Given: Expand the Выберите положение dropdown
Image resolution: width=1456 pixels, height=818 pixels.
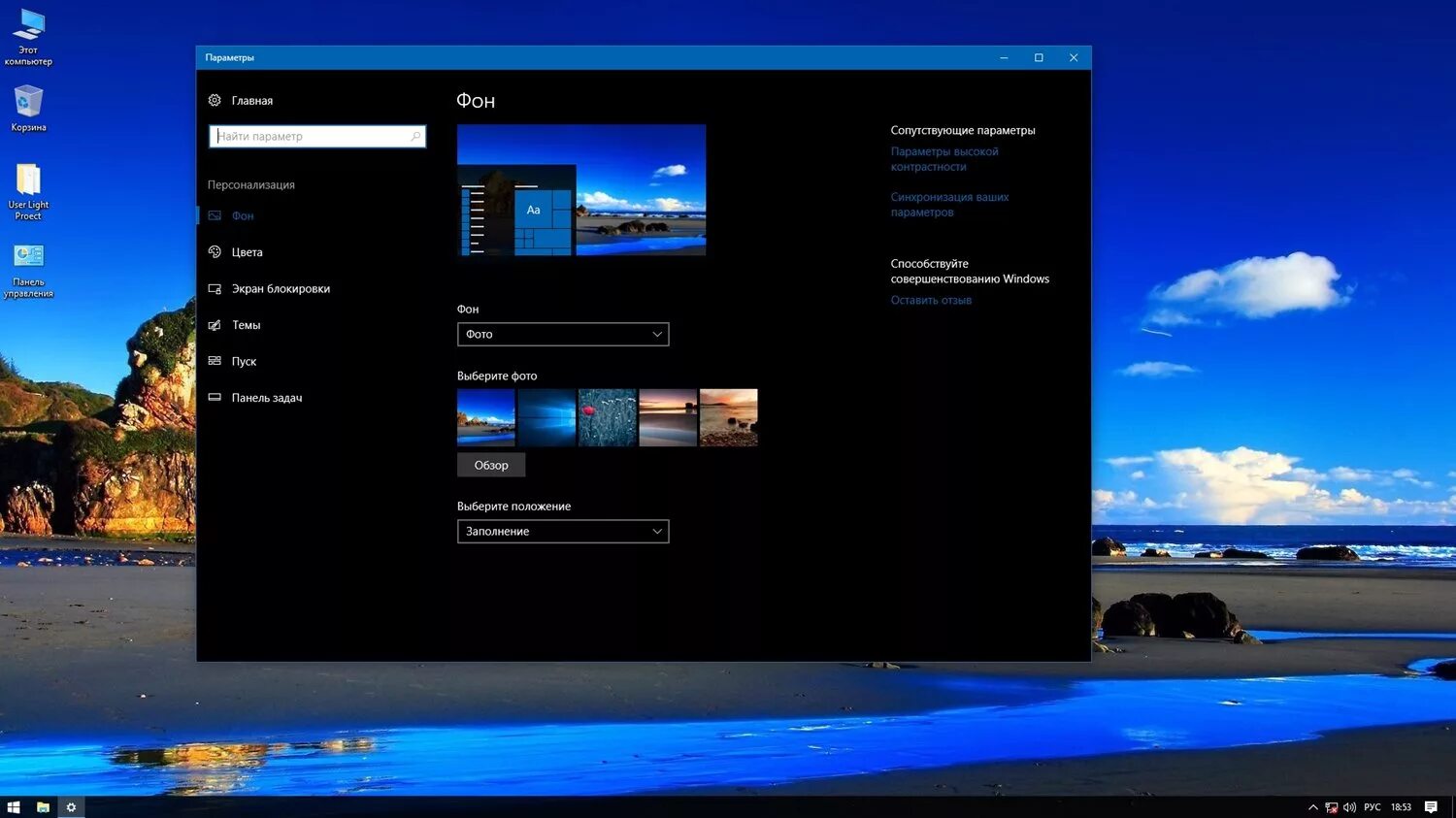Looking at the screenshot, I should click(x=563, y=531).
